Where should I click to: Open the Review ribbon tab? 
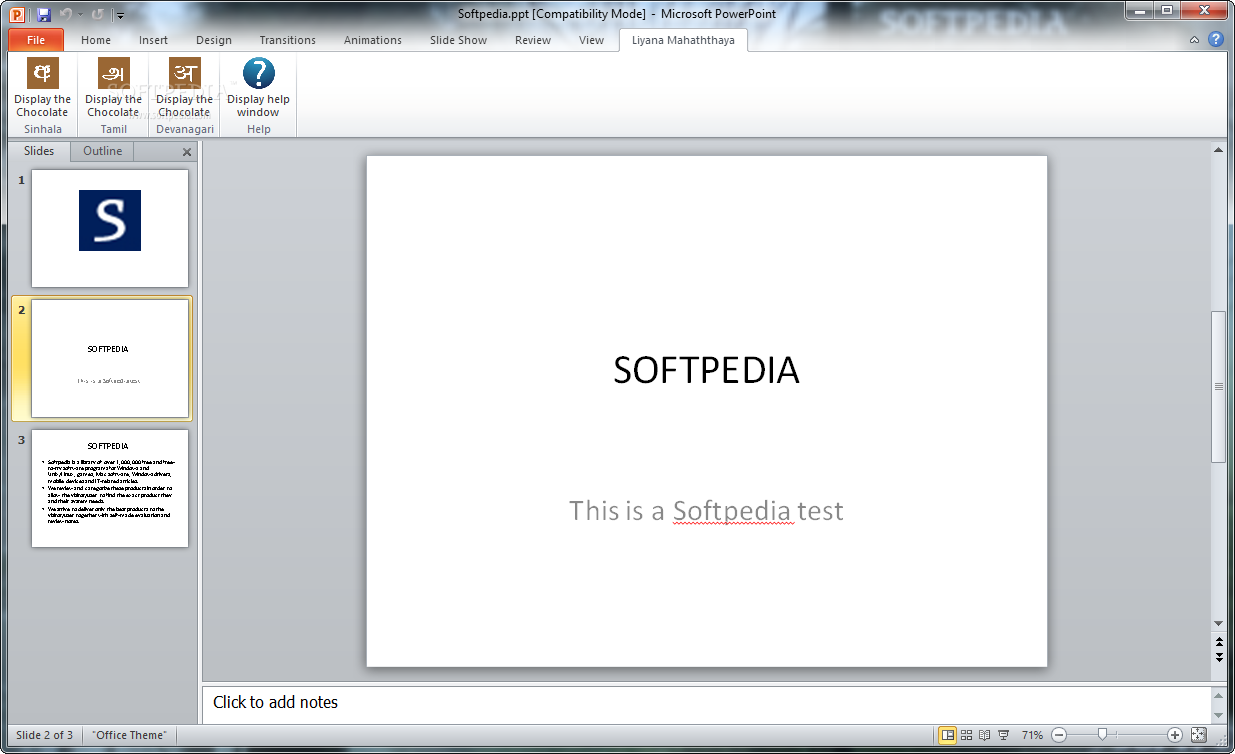[x=533, y=40]
